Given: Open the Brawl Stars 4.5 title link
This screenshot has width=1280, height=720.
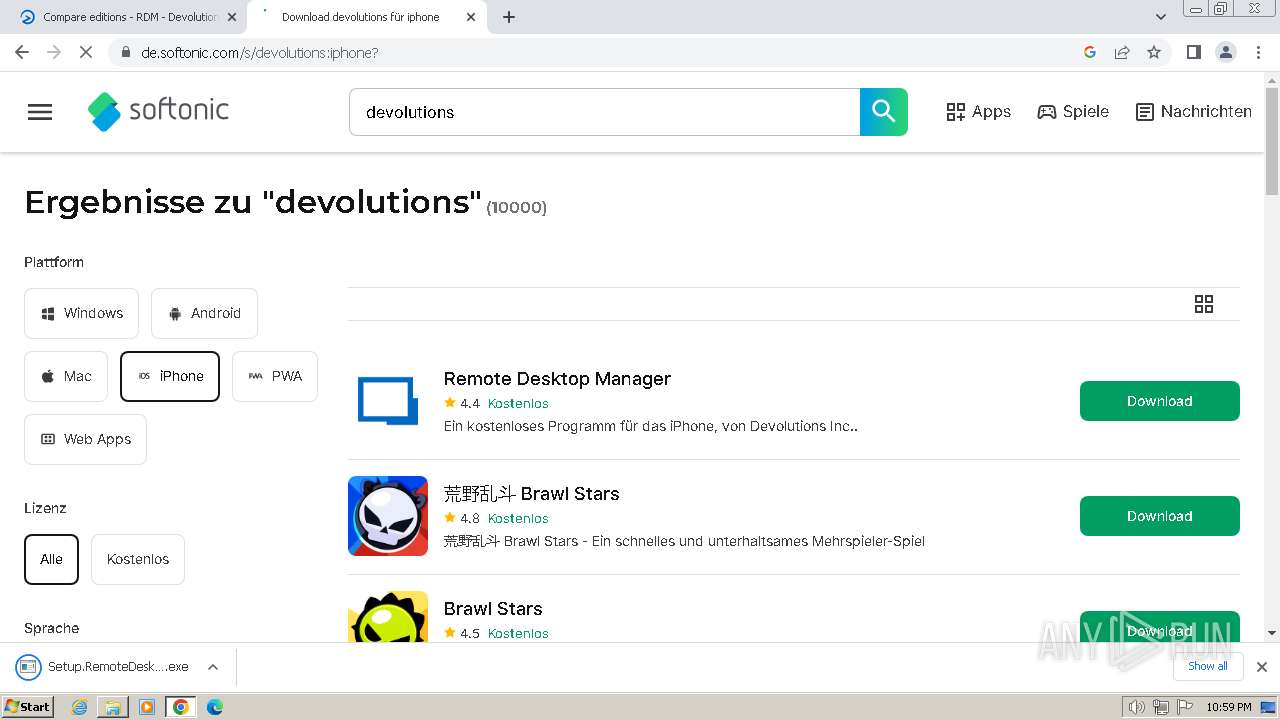Looking at the screenshot, I should point(493,609).
